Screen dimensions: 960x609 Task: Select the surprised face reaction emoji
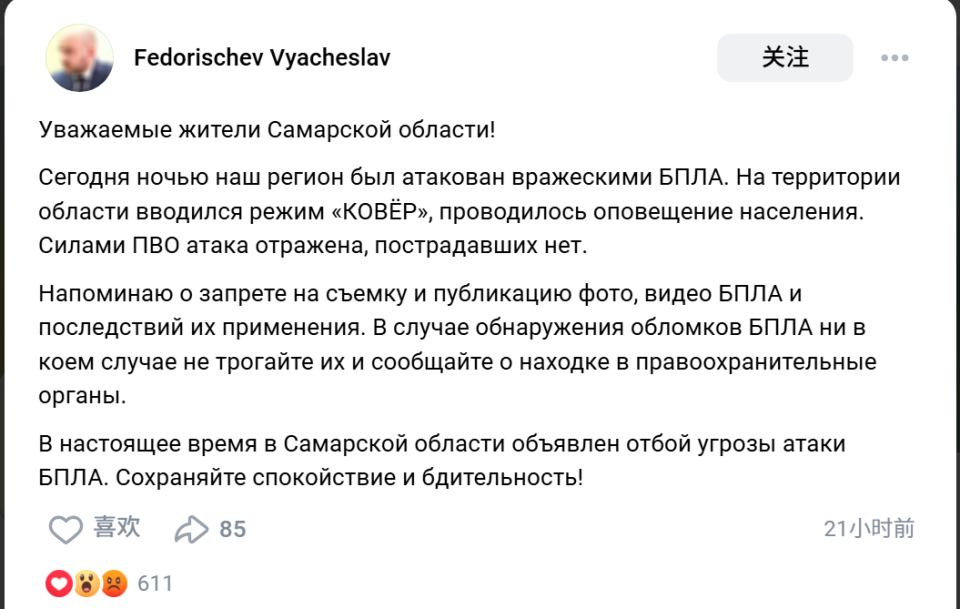(x=86, y=583)
